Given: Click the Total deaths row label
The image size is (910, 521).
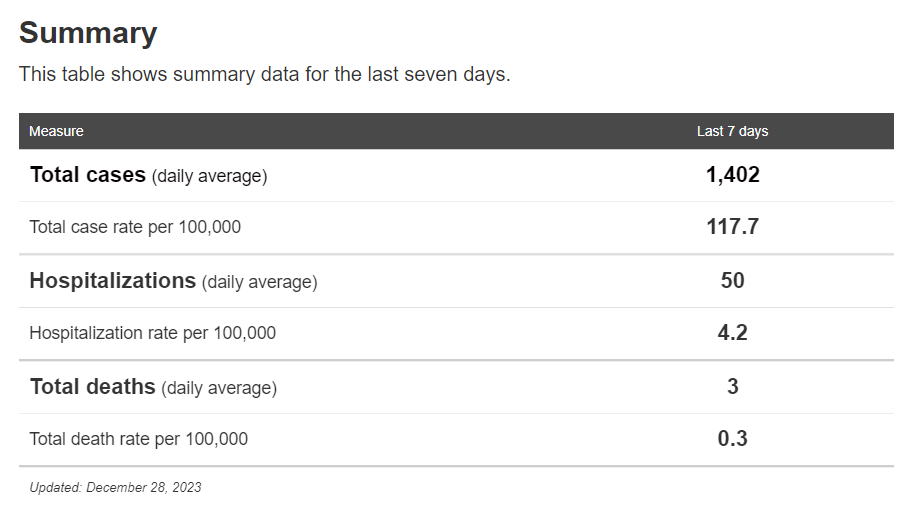Looking at the screenshot, I should click(92, 387).
